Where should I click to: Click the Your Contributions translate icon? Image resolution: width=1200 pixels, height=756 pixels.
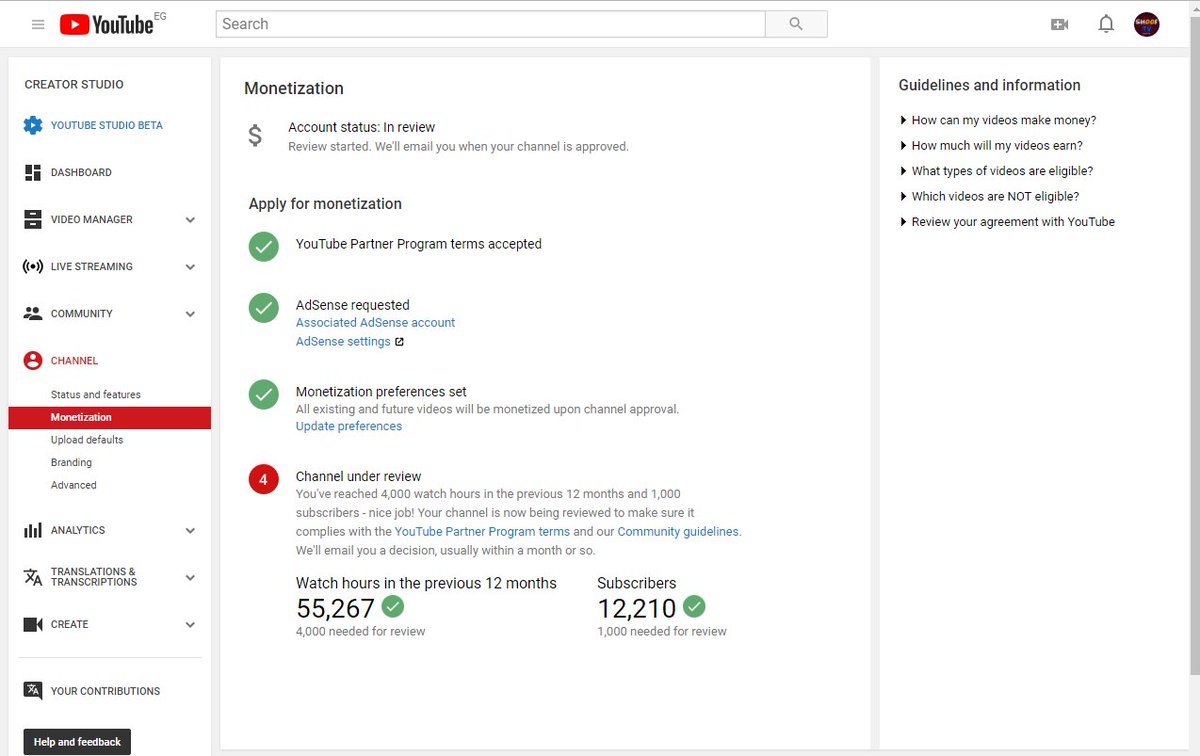coord(33,691)
